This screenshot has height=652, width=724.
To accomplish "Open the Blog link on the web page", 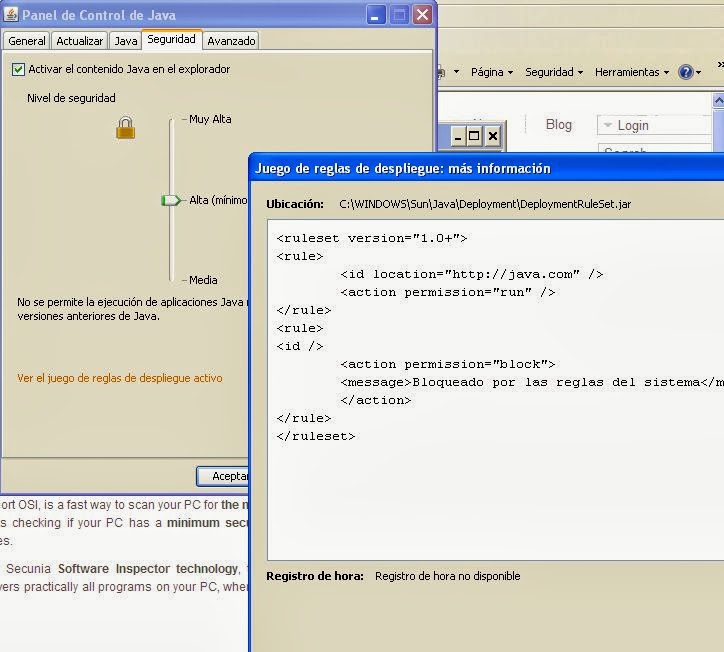I will pyautogui.click(x=558, y=125).
